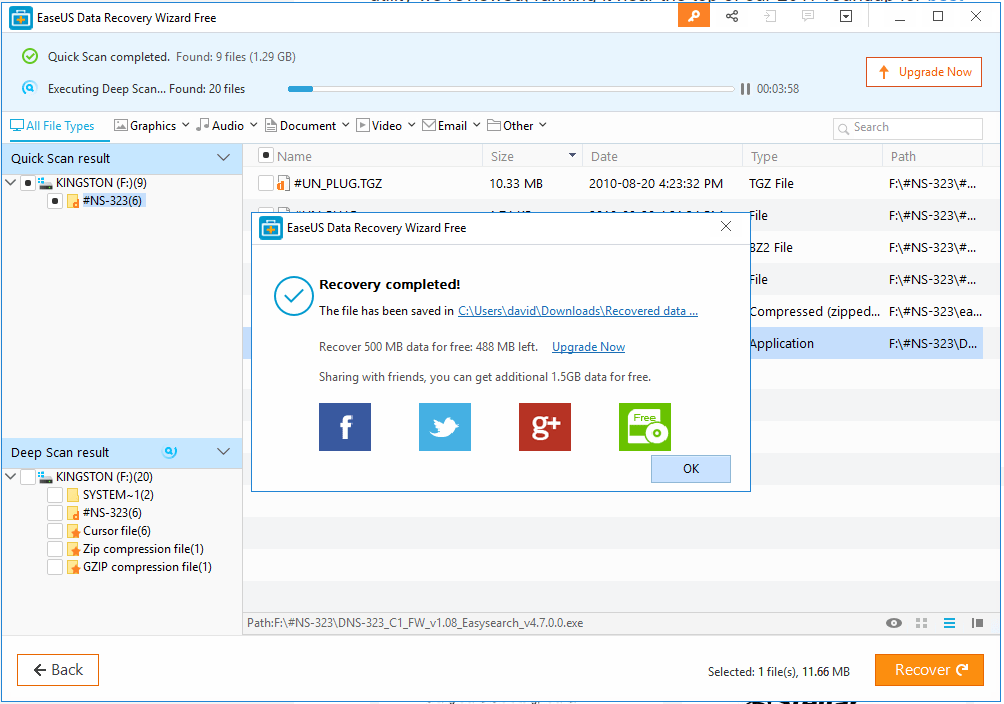This screenshot has width=1004, height=704.
Task: Switch to thumbnail grid view
Action: tap(921, 623)
